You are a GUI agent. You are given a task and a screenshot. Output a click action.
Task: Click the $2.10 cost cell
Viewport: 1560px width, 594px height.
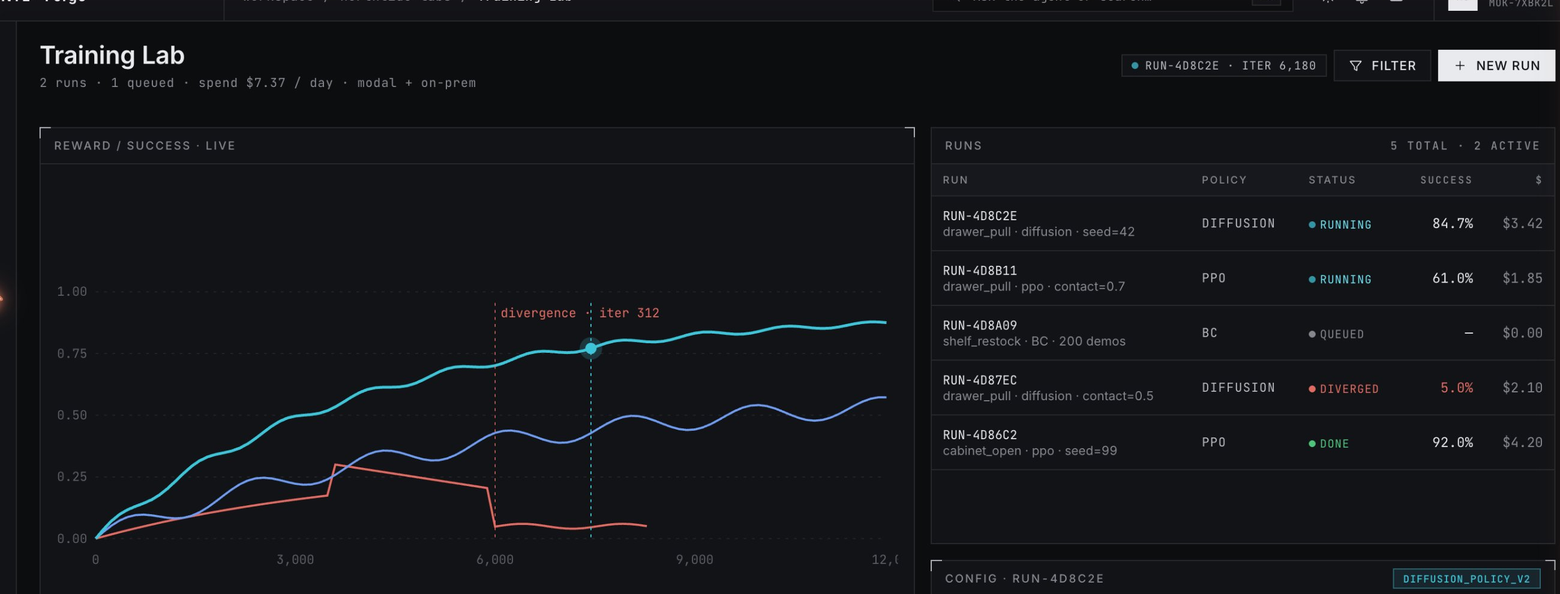click(x=1522, y=388)
